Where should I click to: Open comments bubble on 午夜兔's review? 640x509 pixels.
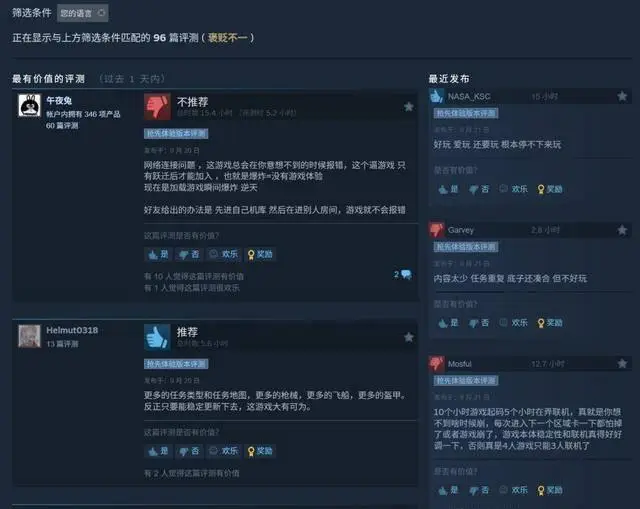[x=403, y=275]
